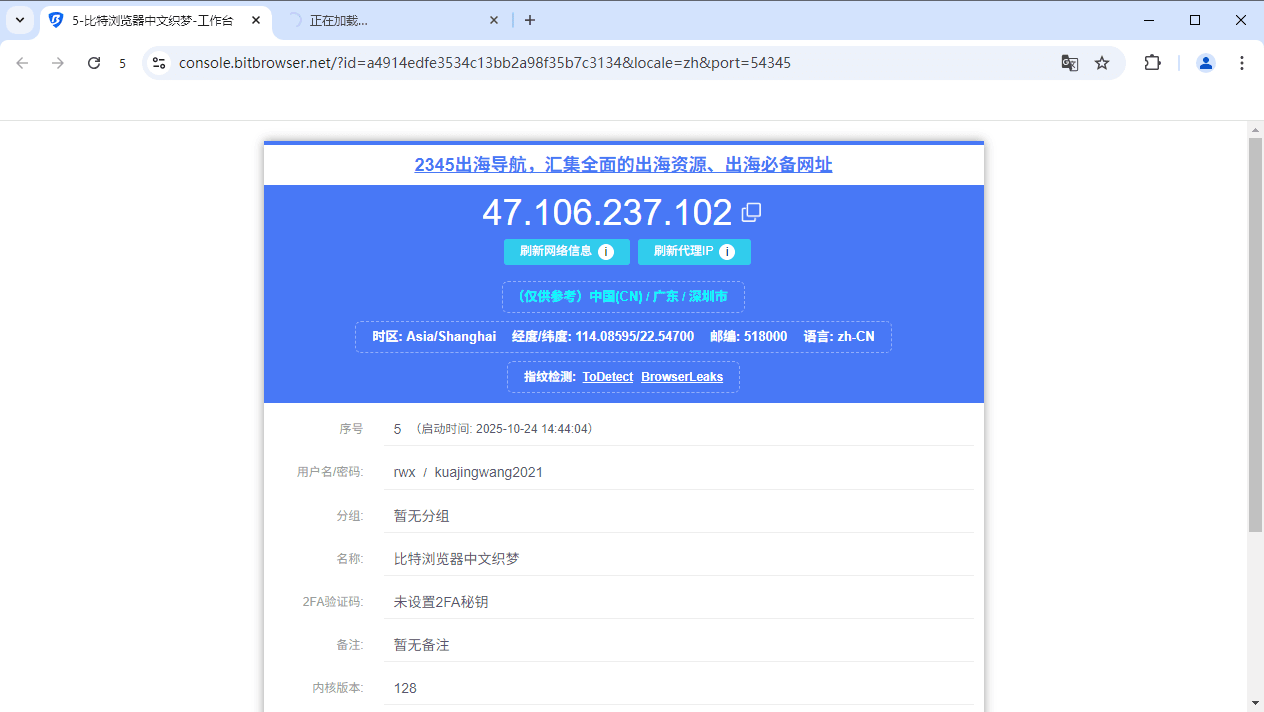The width and height of the screenshot is (1264, 712).
Task: Open the browser profile avatar icon
Action: click(1205, 62)
